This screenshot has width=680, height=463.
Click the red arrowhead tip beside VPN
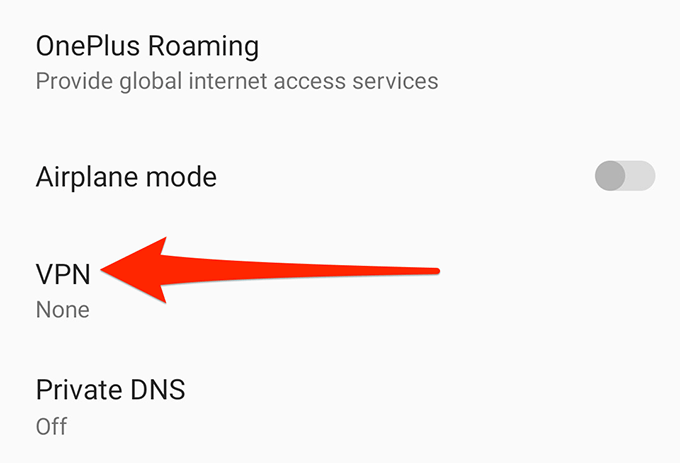(106, 270)
